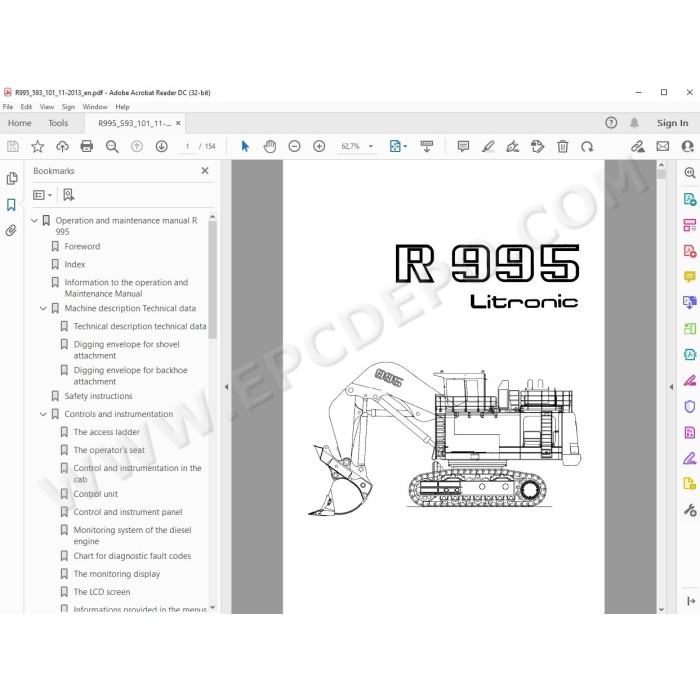Activate the Hand pan tool
The width and height of the screenshot is (700, 700).
[x=270, y=146]
